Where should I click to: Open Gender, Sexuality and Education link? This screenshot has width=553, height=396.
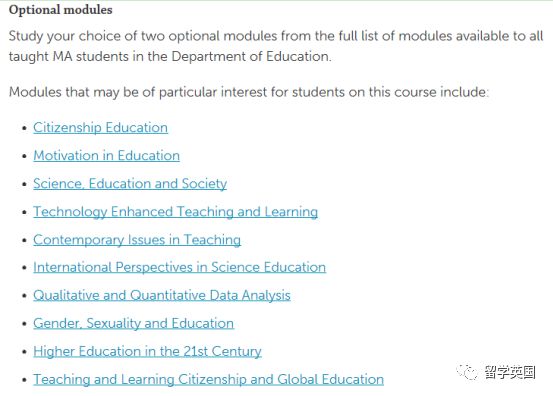point(134,323)
